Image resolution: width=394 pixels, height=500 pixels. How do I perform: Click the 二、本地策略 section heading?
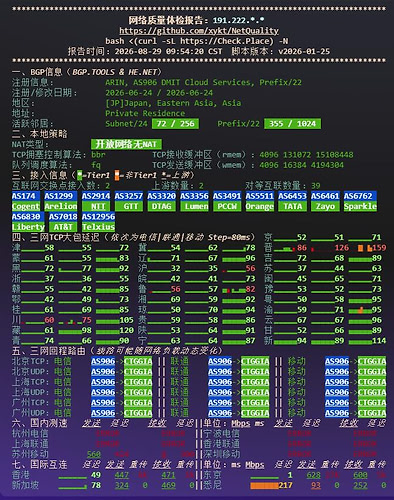[40, 134]
